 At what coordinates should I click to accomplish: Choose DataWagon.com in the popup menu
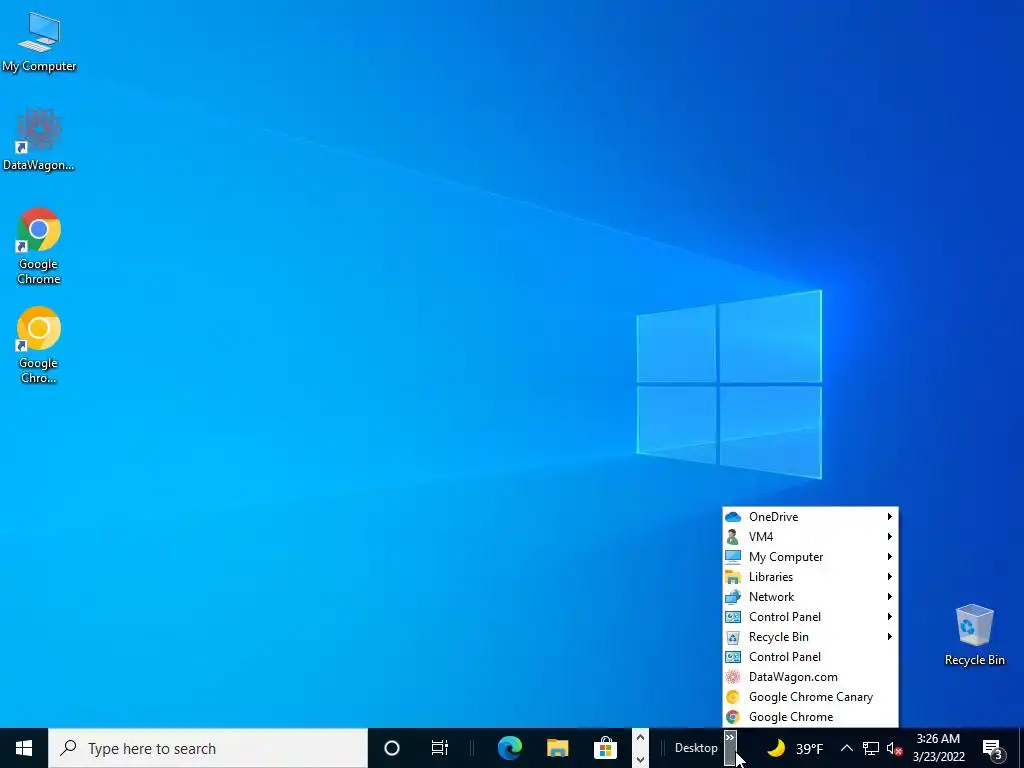(810, 677)
